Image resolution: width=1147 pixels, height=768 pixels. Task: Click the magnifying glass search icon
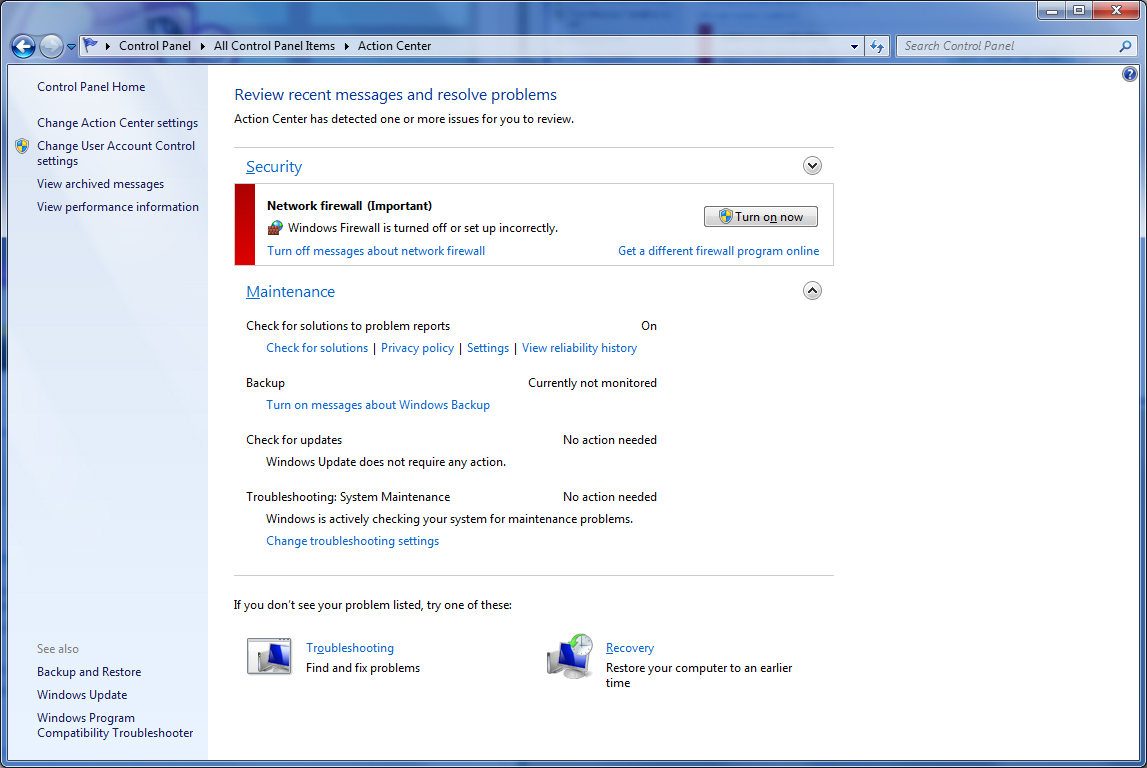pos(1125,46)
